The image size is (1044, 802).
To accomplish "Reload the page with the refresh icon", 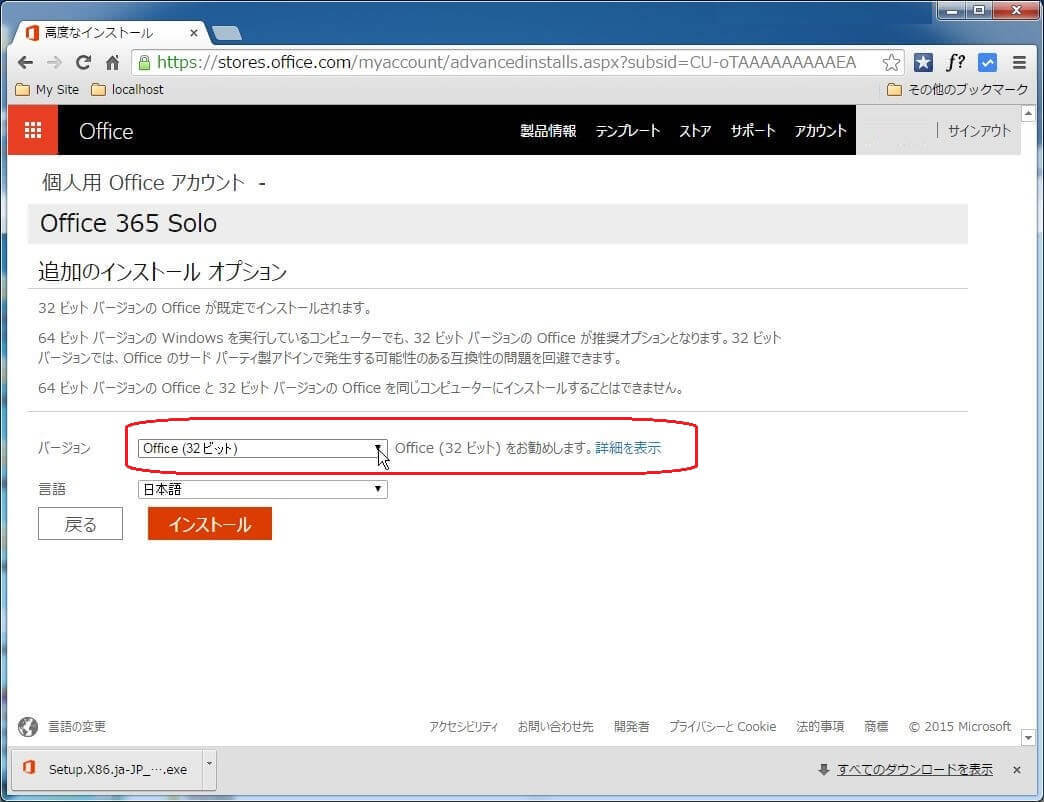I will (x=84, y=62).
